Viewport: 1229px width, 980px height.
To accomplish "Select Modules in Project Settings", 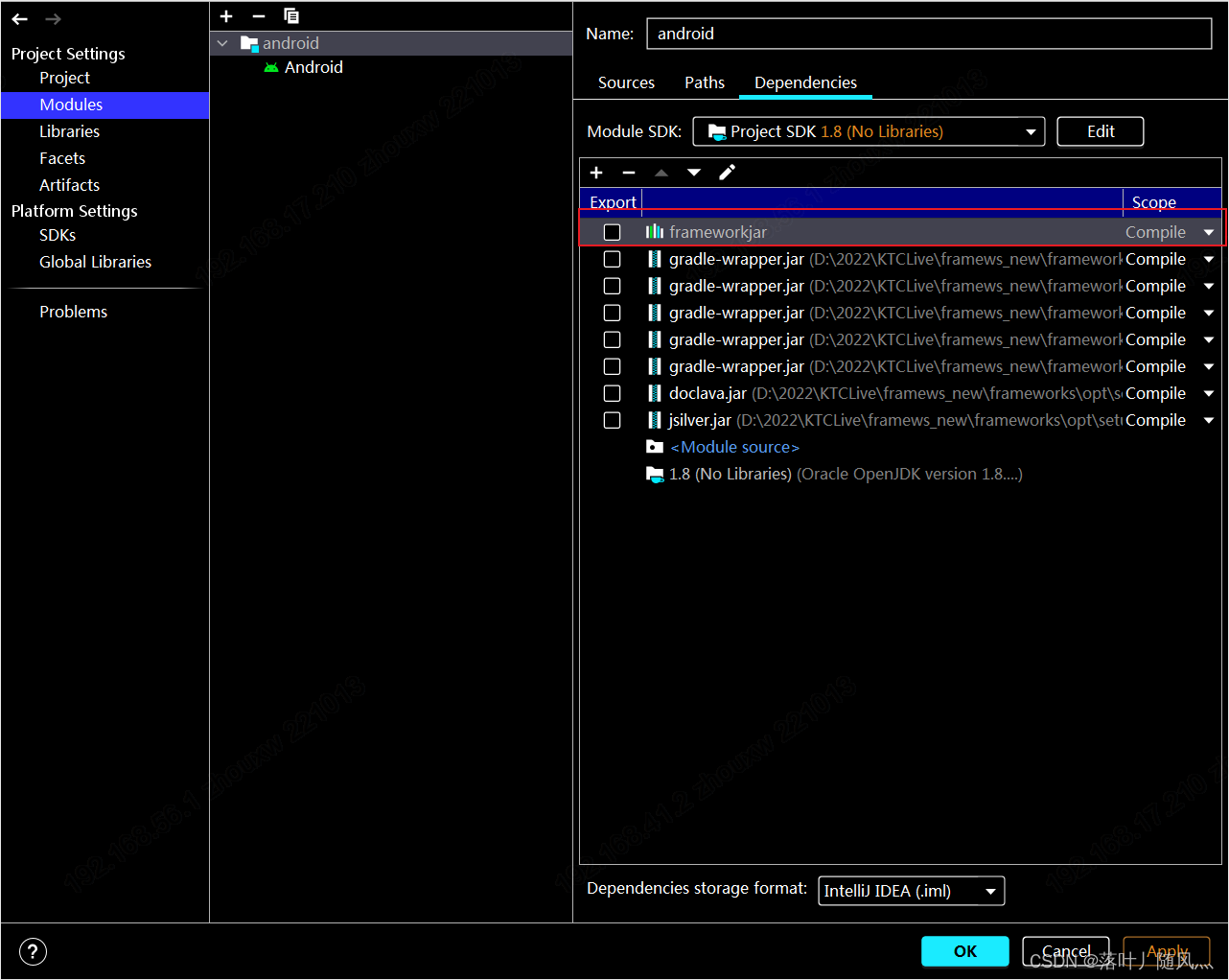I will coord(104,105).
